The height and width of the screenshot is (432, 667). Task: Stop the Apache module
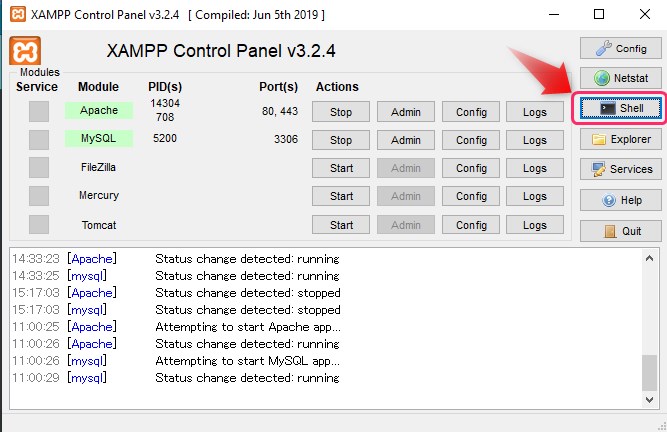coord(341,112)
